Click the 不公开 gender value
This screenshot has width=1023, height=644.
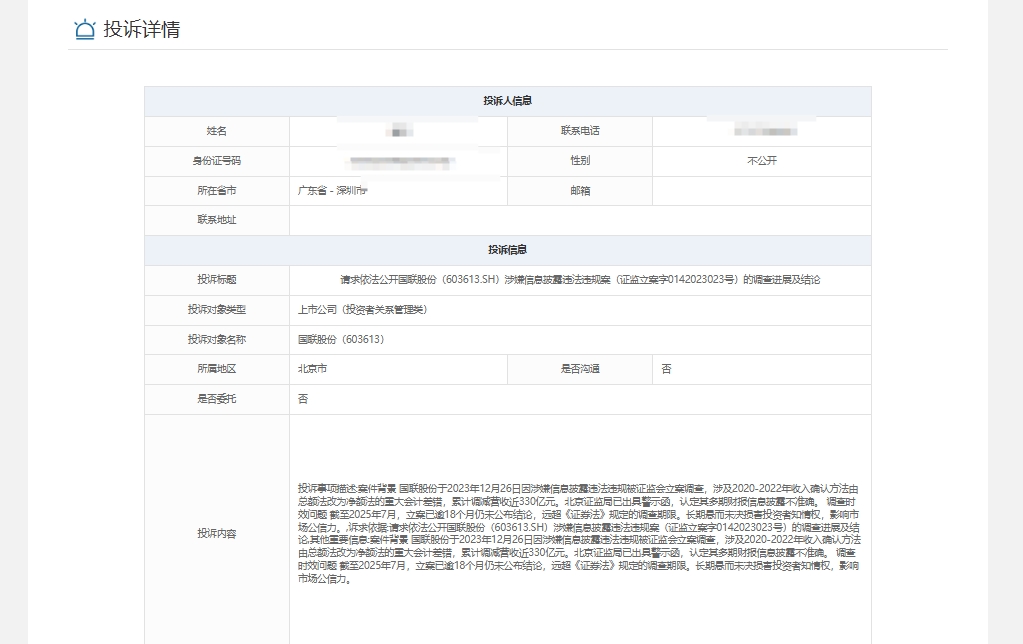761,161
